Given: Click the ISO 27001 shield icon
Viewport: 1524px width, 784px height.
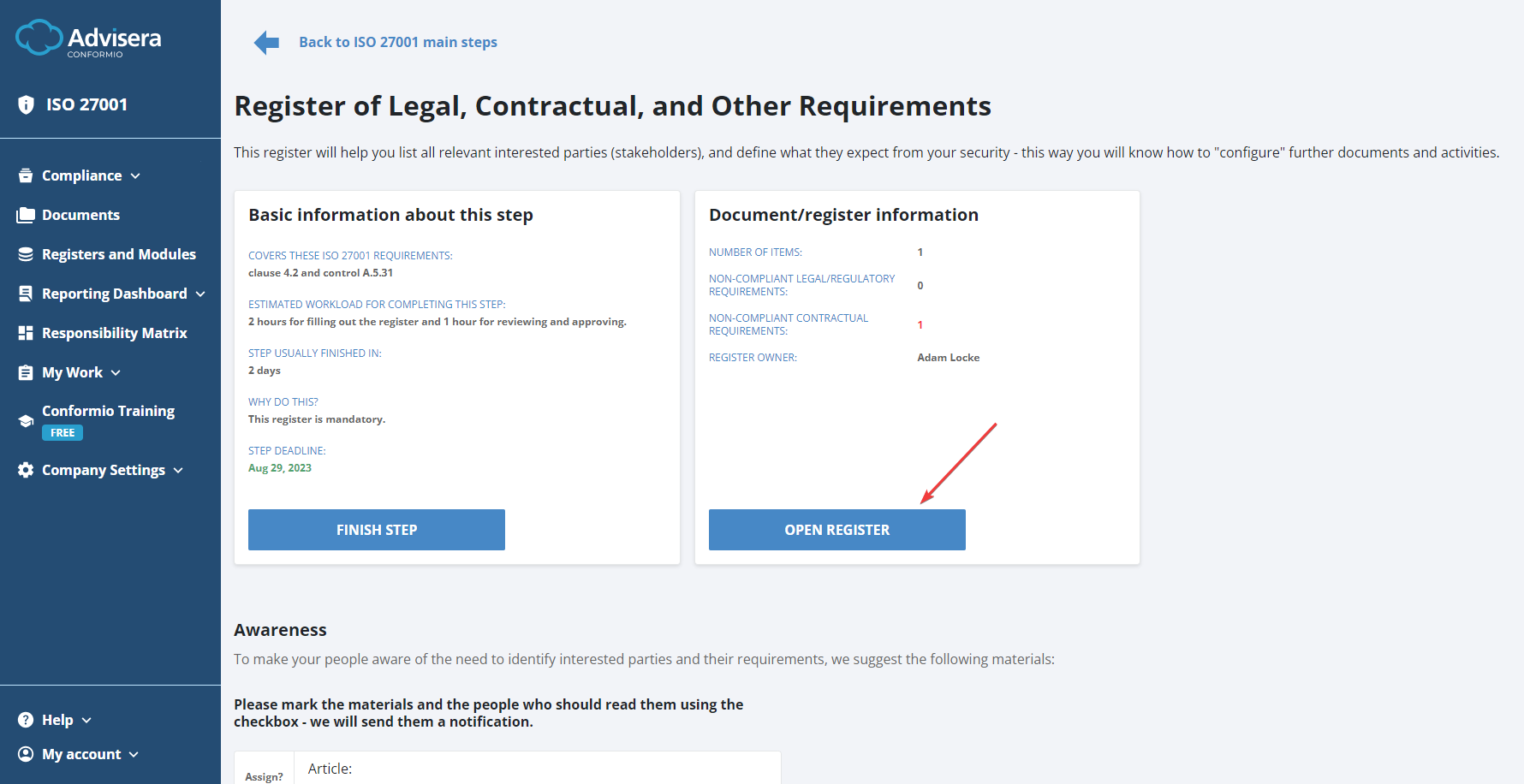Looking at the screenshot, I should click(26, 104).
